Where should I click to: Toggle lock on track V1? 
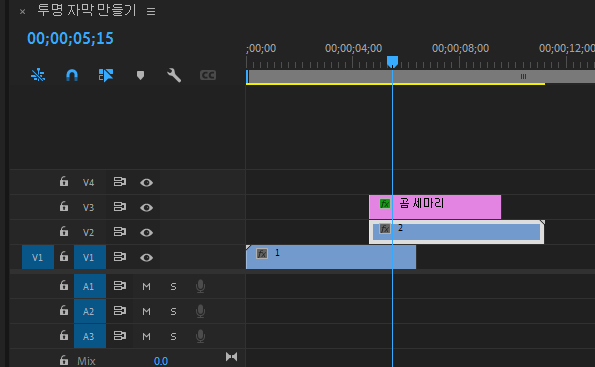click(64, 257)
